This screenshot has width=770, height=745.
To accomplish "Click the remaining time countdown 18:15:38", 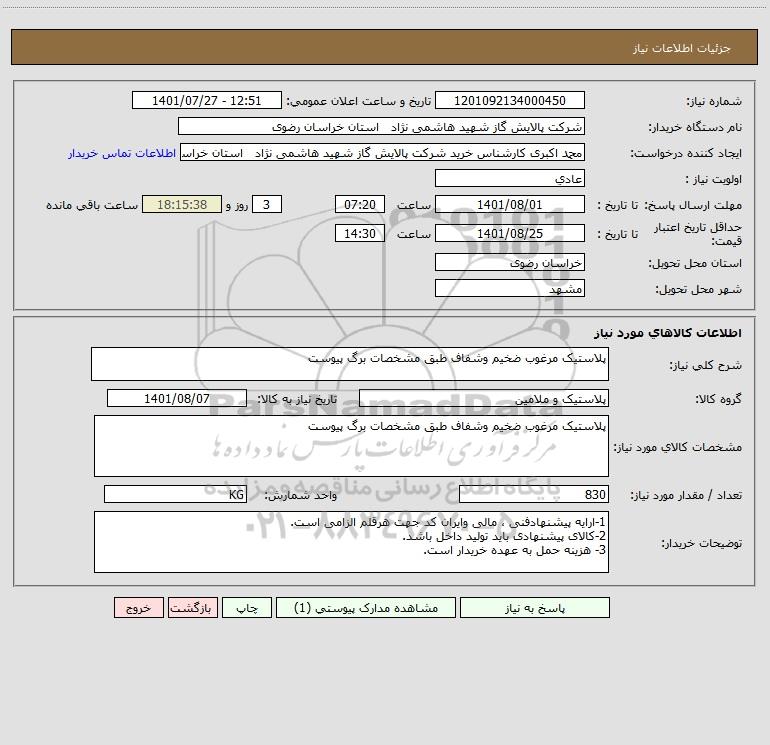I will [182, 204].
